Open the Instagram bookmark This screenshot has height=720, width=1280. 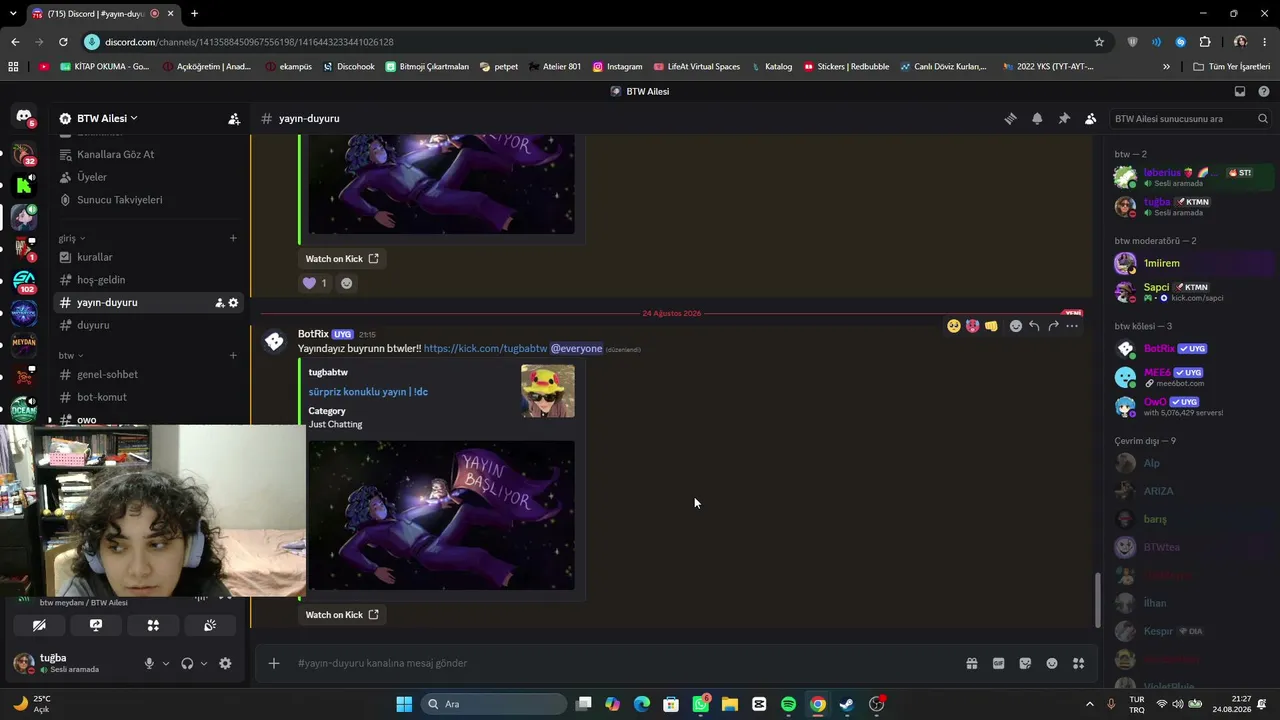tap(617, 67)
